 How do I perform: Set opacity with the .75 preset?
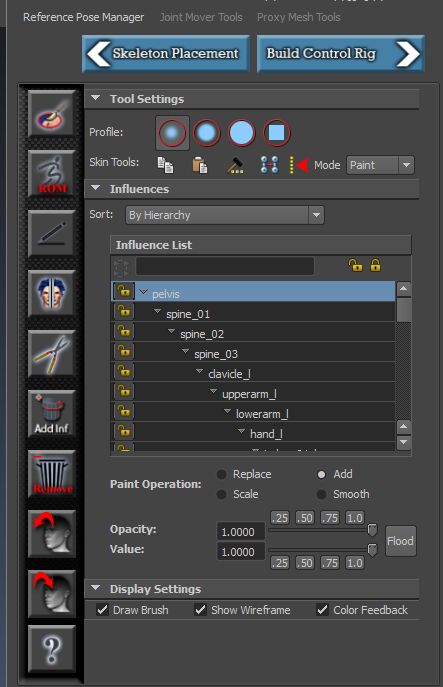tap(330, 518)
